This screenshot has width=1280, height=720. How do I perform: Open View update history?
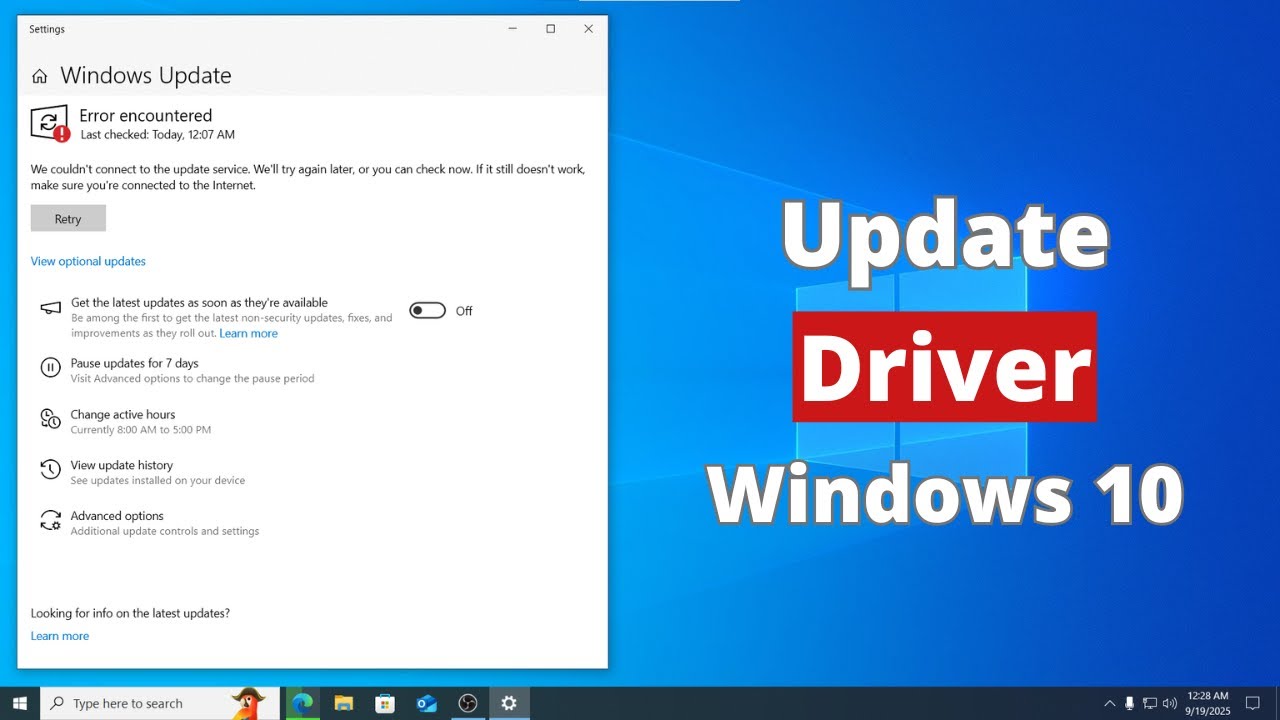122,465
